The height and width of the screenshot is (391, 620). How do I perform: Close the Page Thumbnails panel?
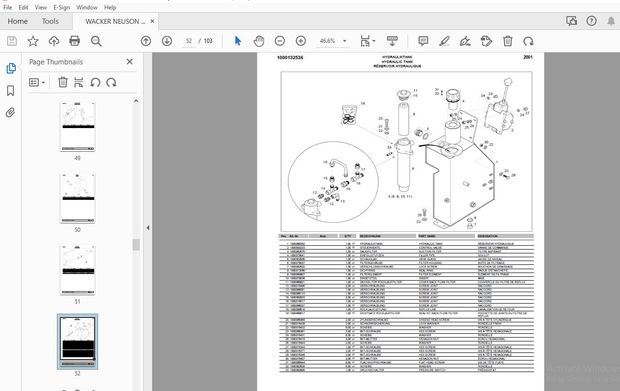(x=130, y=62)
